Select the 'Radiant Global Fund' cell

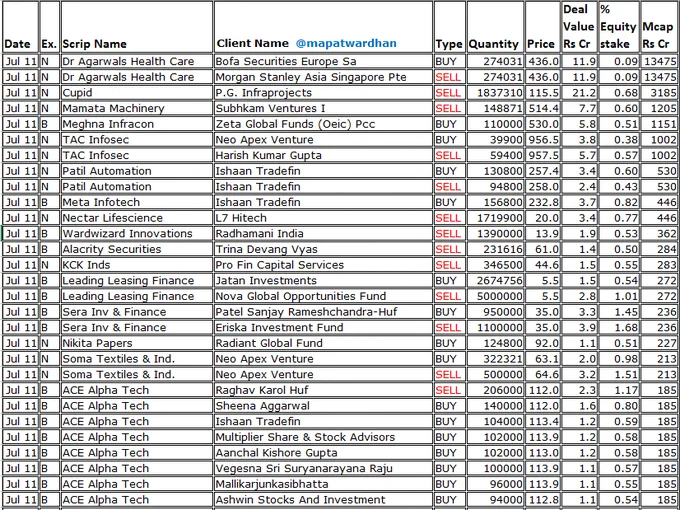[x=323, y=343]
